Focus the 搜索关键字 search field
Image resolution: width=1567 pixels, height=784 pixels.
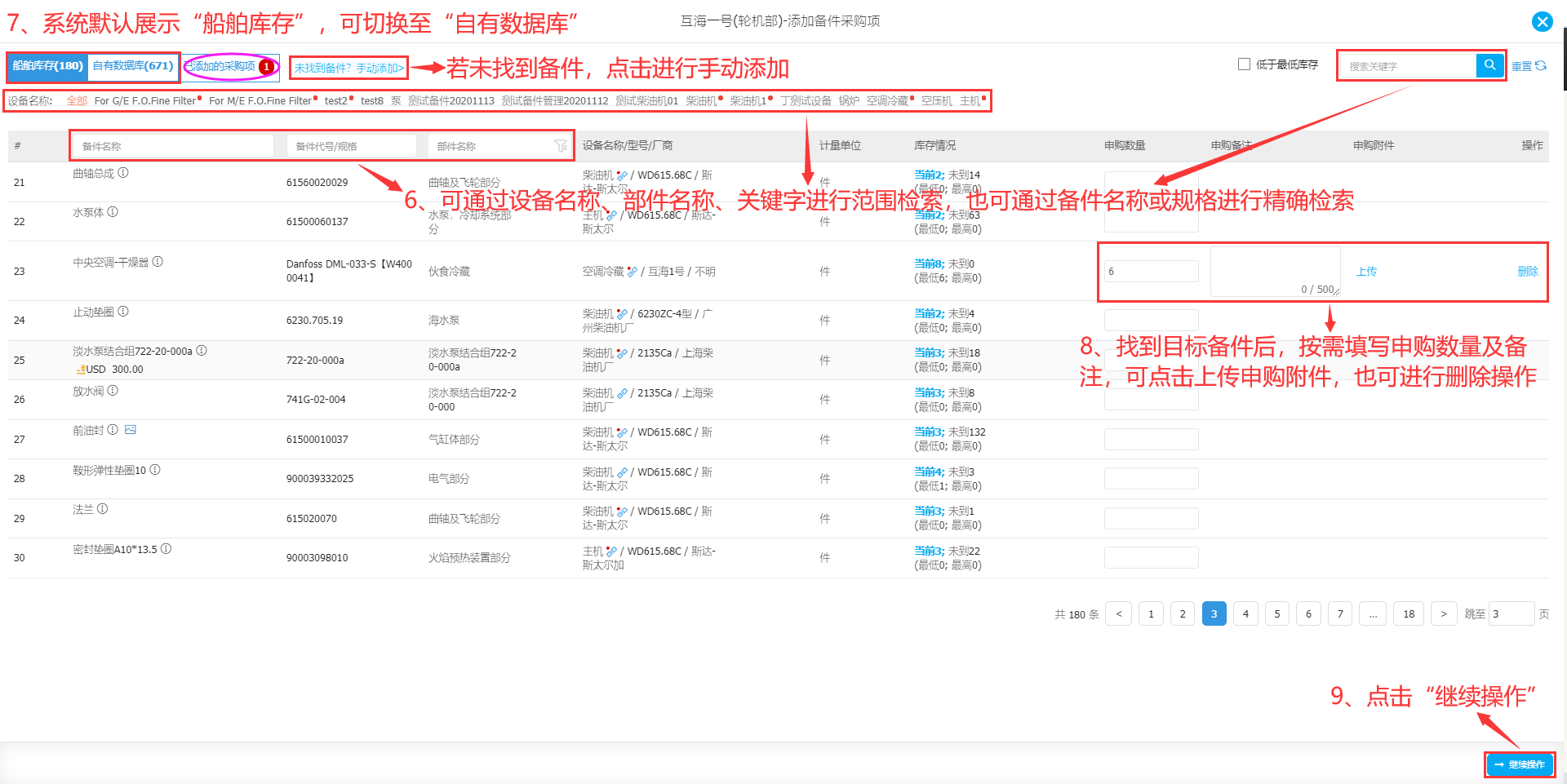tap(1408, 66)
